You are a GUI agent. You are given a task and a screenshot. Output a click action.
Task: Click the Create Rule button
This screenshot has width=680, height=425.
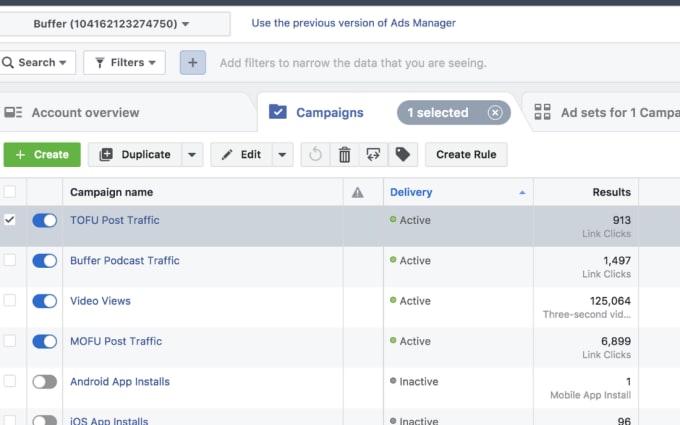point(466,154)
